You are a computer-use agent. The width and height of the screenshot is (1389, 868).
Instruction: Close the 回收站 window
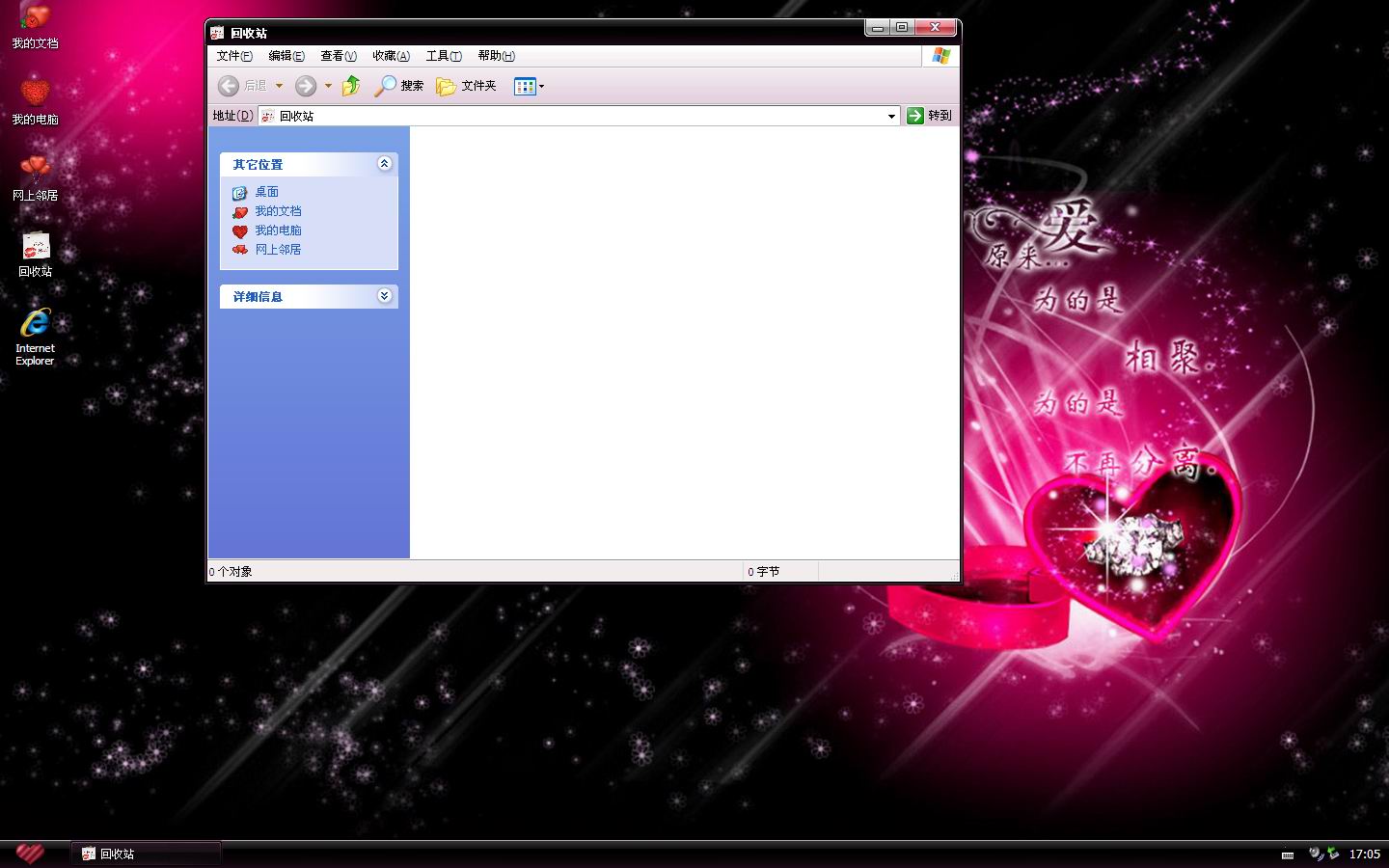[936, 28]
